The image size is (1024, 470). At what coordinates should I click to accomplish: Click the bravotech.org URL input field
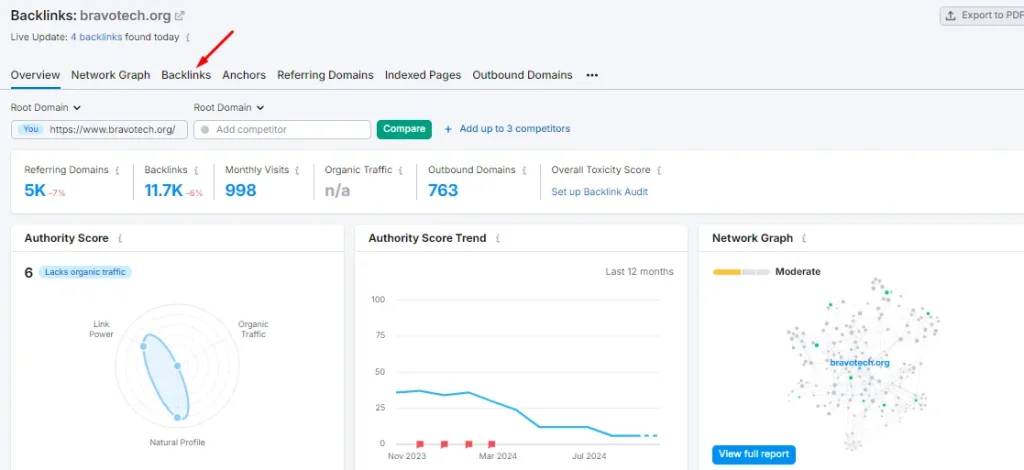coord(99,129)
